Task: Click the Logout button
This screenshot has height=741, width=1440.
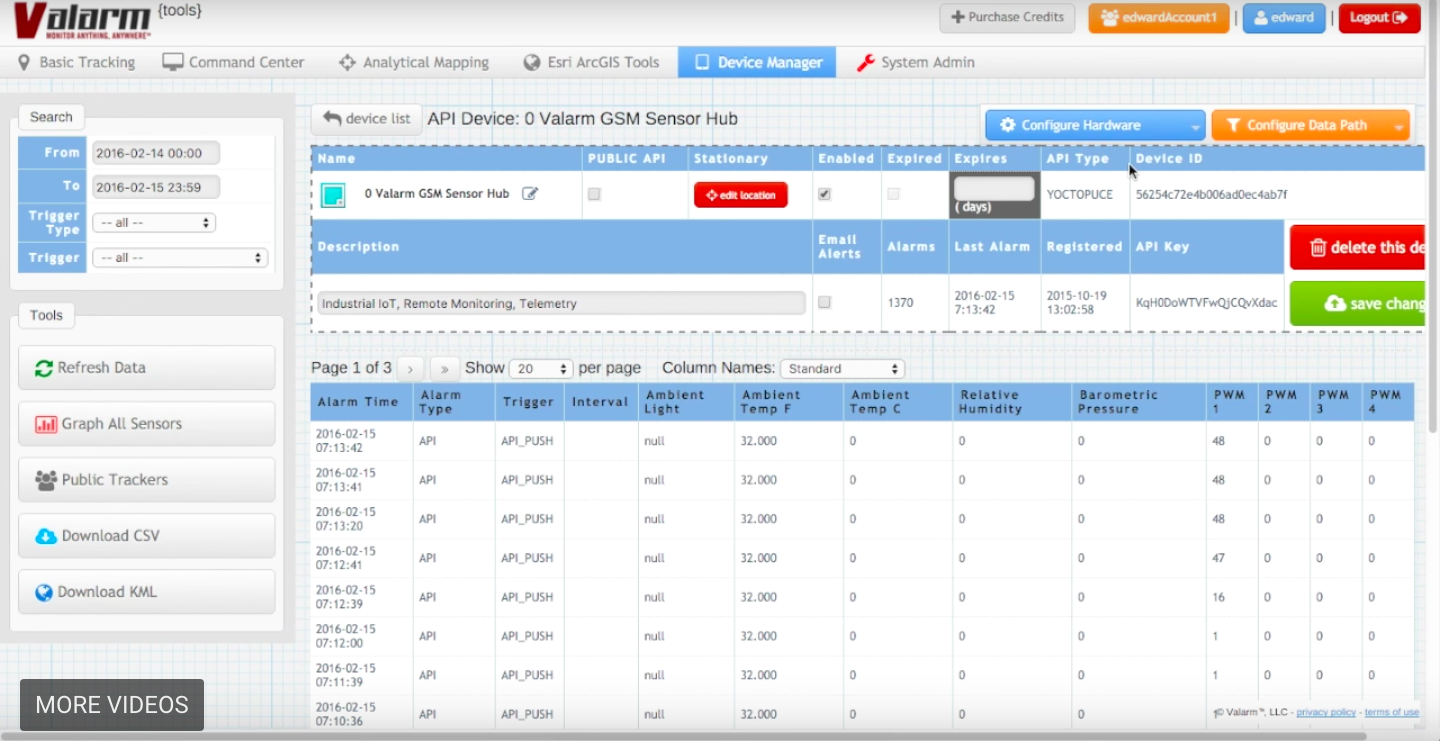Action: click(1379, 17)
